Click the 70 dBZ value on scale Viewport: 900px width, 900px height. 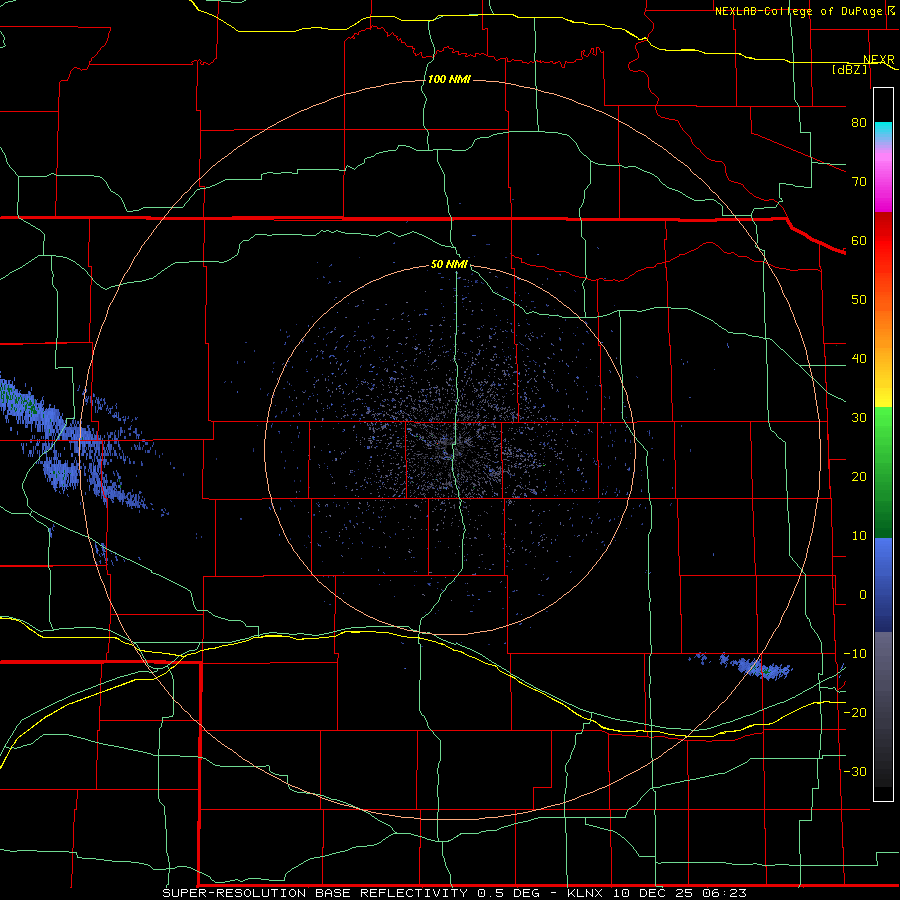tap(859, 181)
